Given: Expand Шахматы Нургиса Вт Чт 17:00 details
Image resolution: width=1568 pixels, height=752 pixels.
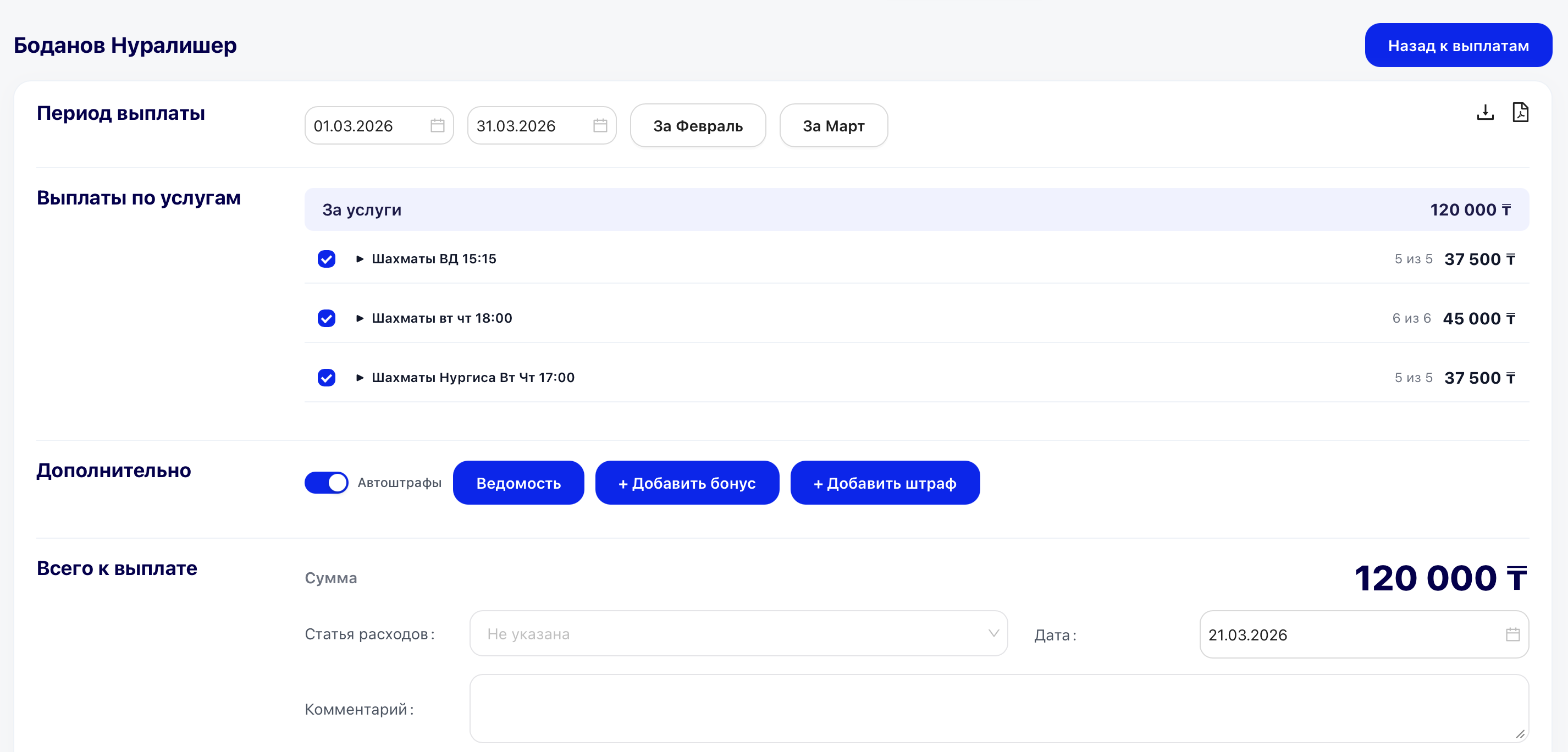Looking at the screenshot, I should pos(360,378).
